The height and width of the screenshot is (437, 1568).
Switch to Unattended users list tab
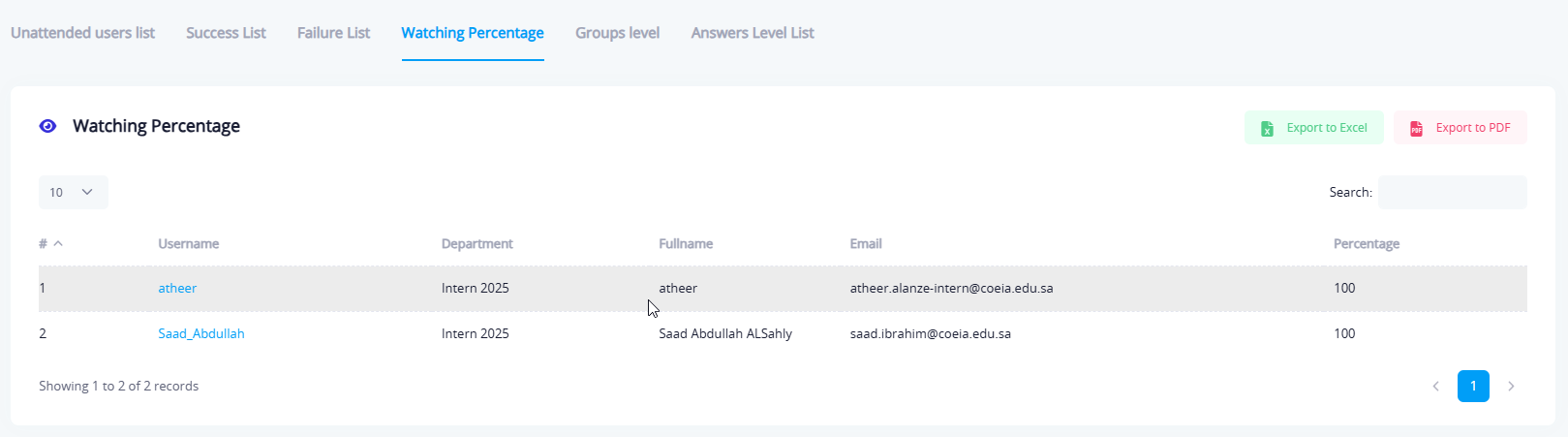[x=82, y=33]
